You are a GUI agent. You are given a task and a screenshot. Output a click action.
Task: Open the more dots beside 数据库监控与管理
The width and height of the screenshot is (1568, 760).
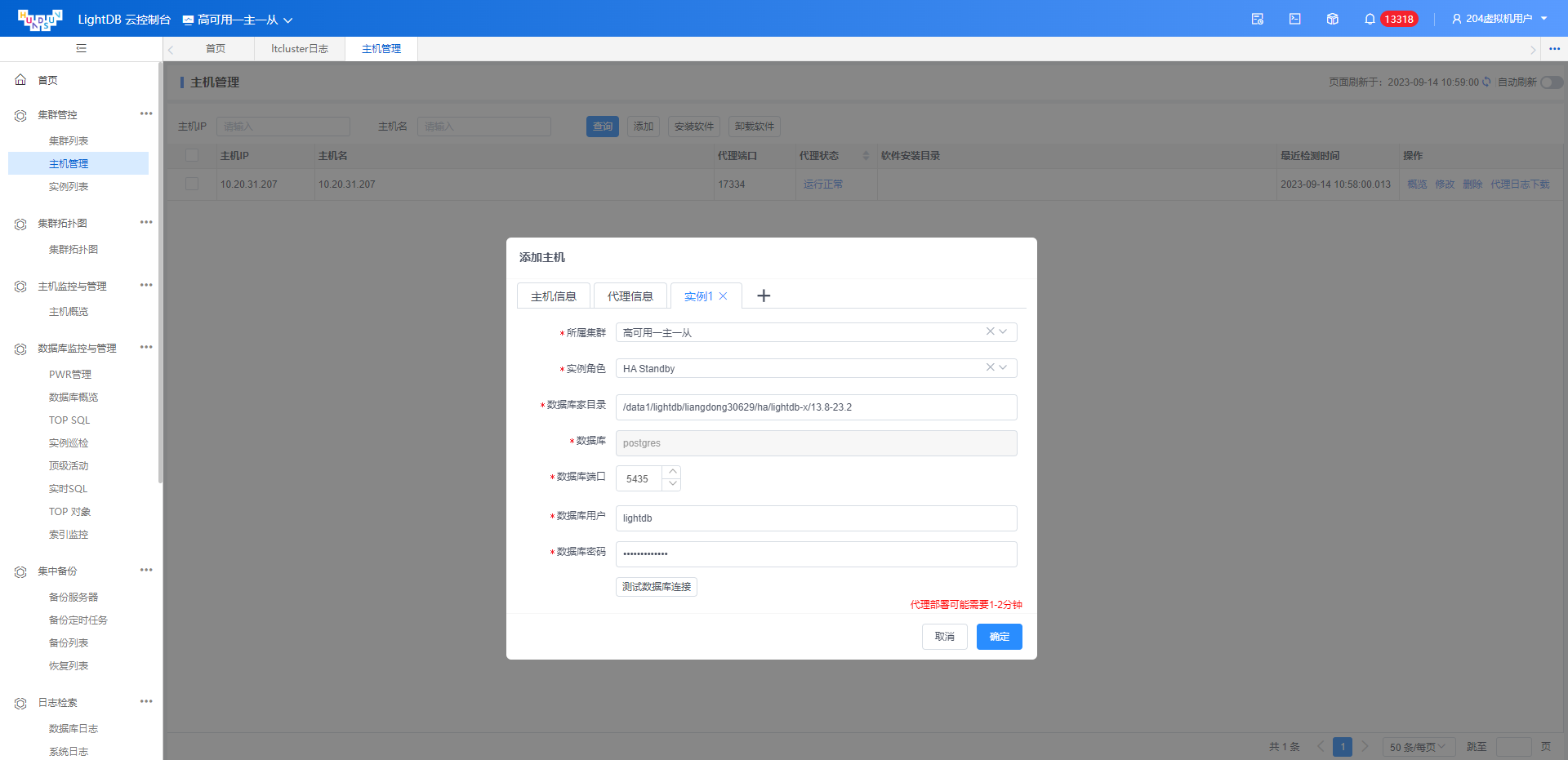coord(146,347)
